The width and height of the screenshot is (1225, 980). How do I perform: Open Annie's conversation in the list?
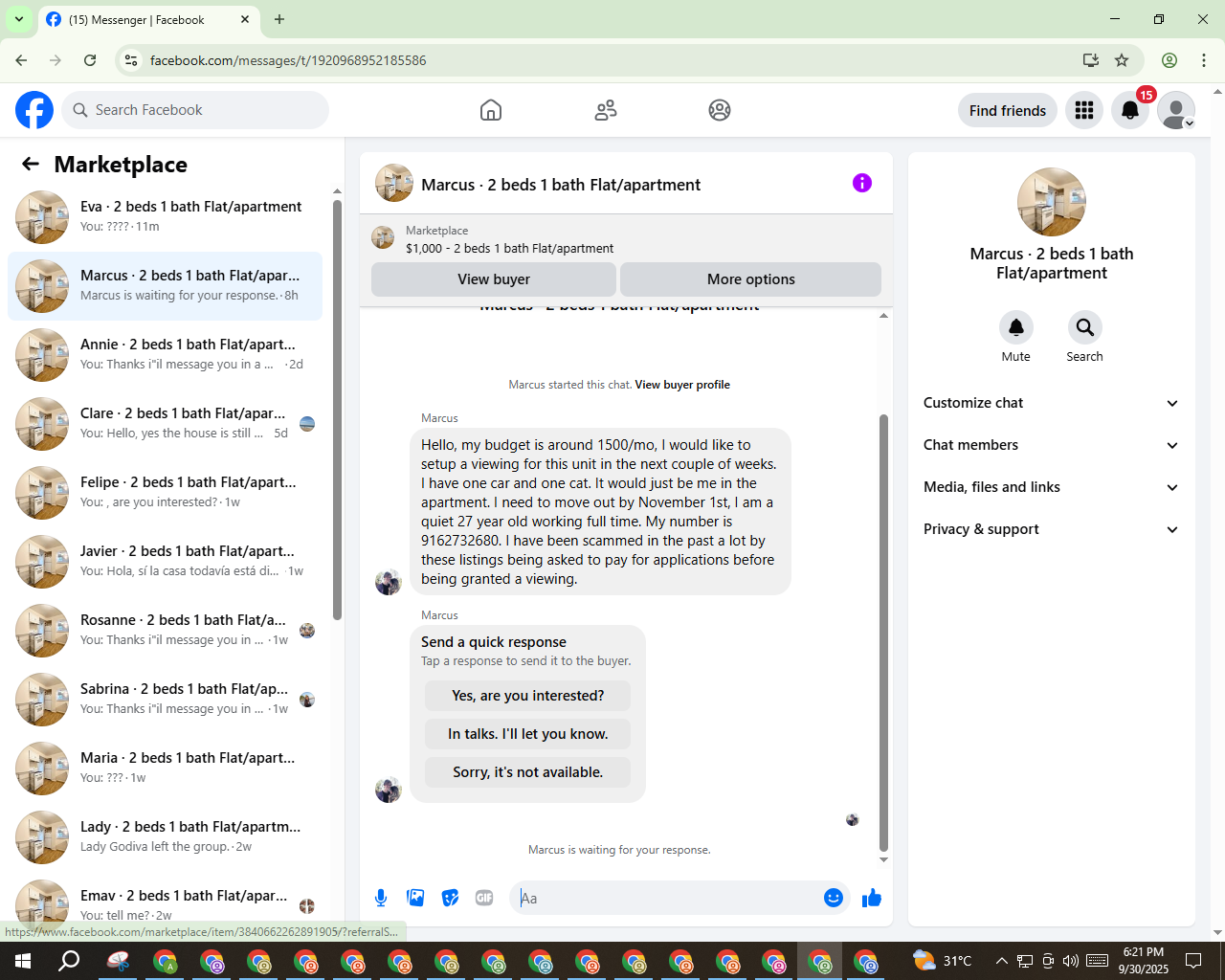165,355
